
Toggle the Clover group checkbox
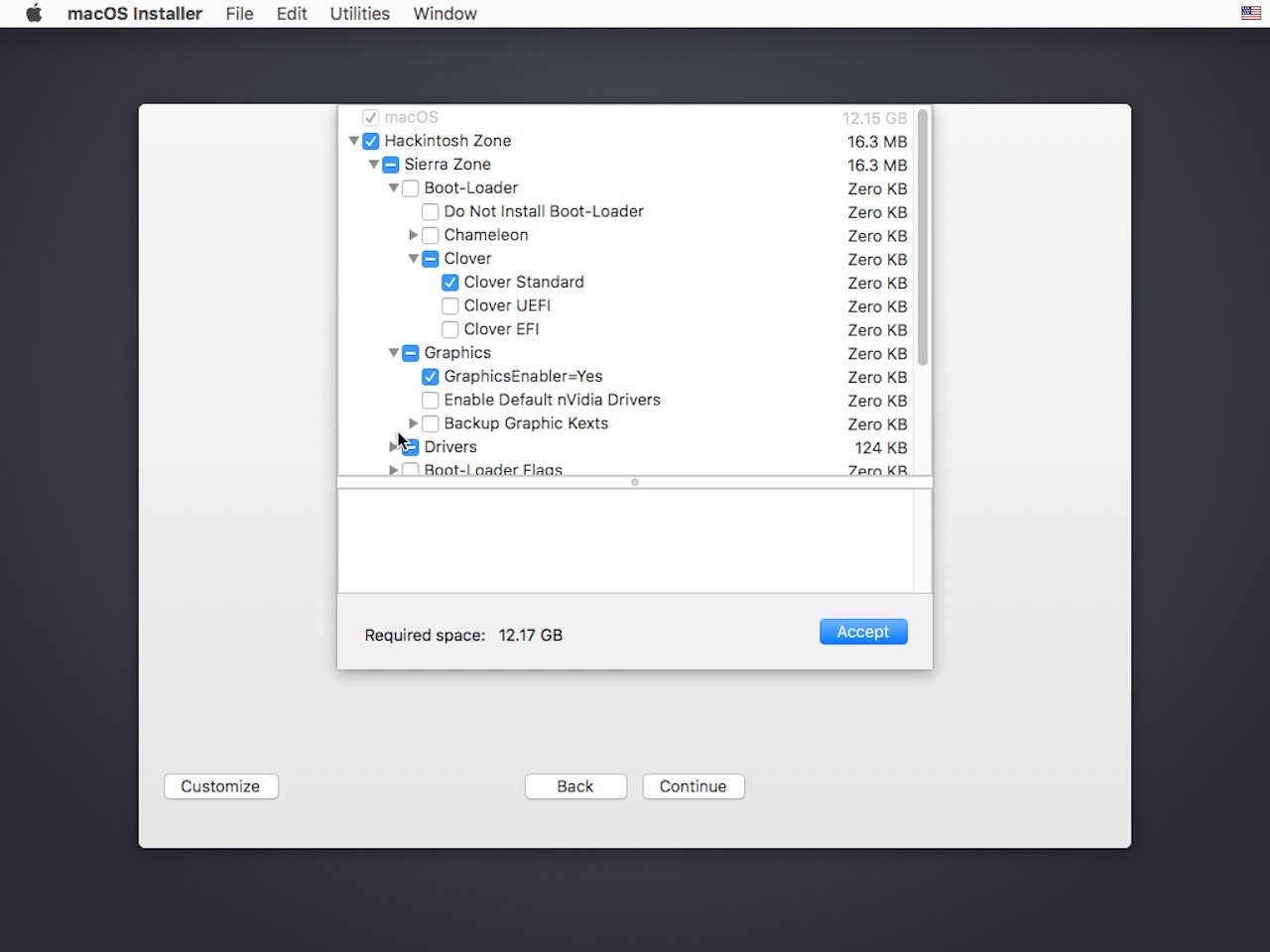(x=431, y=259)
